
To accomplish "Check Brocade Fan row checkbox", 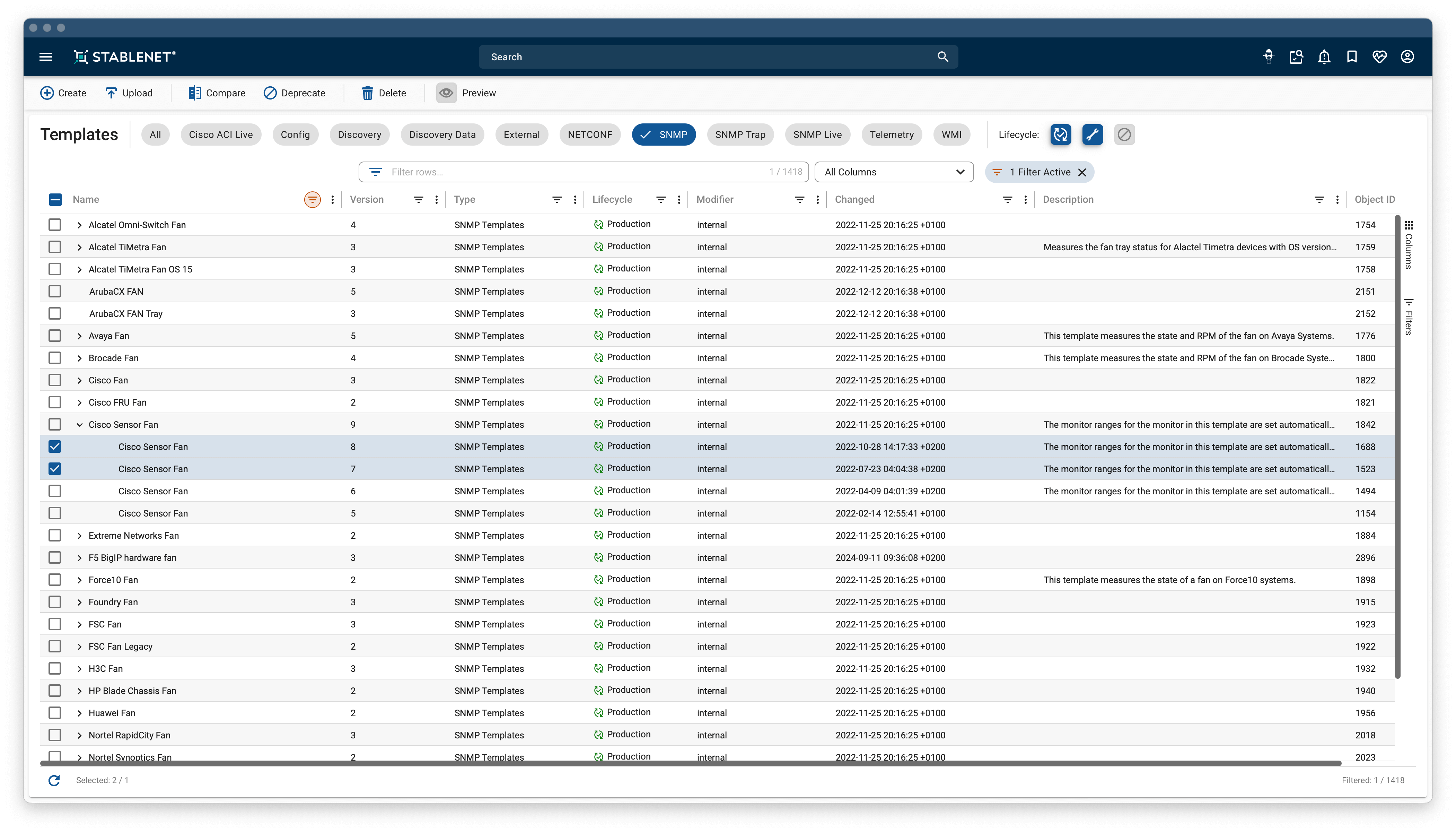I will point(55,358).
